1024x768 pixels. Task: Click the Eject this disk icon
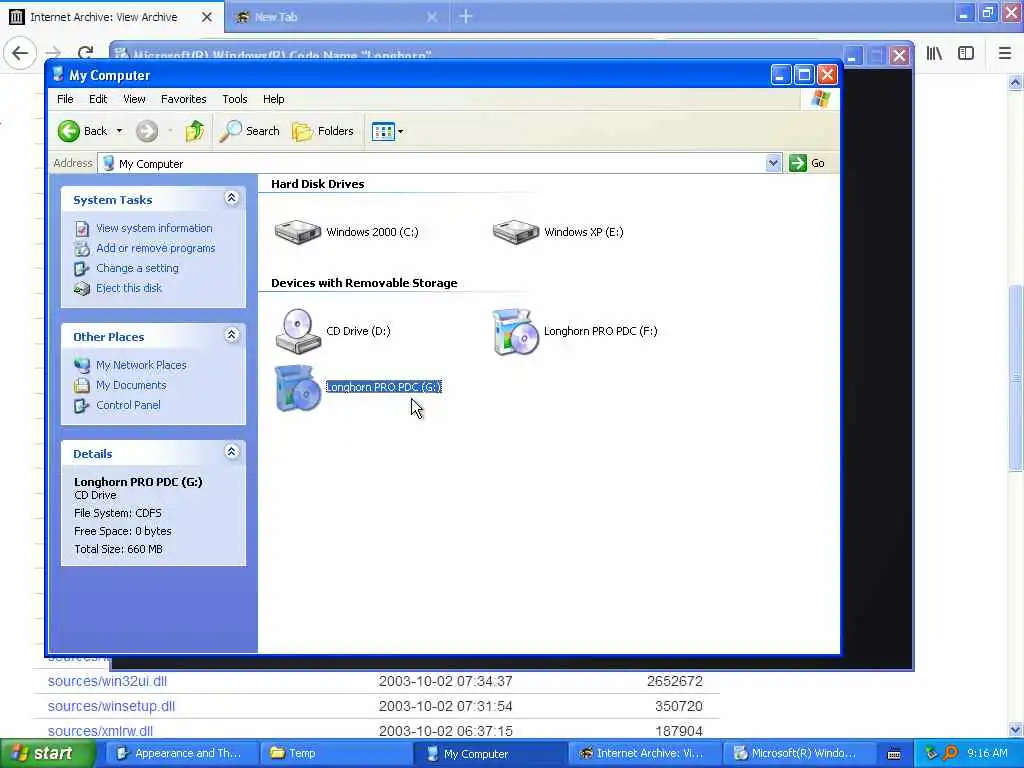(82, 289)
